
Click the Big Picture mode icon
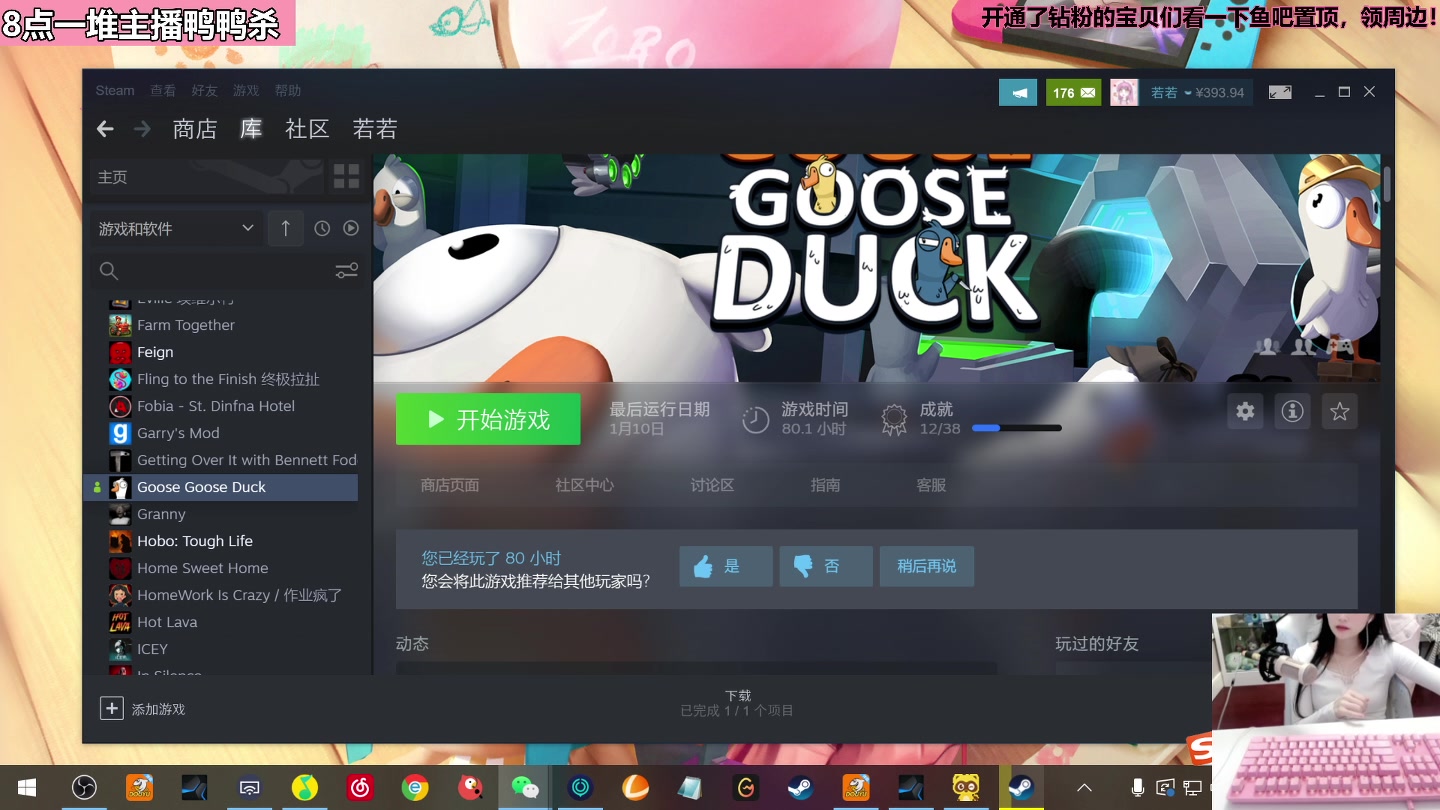click(x=1280, y=91)
